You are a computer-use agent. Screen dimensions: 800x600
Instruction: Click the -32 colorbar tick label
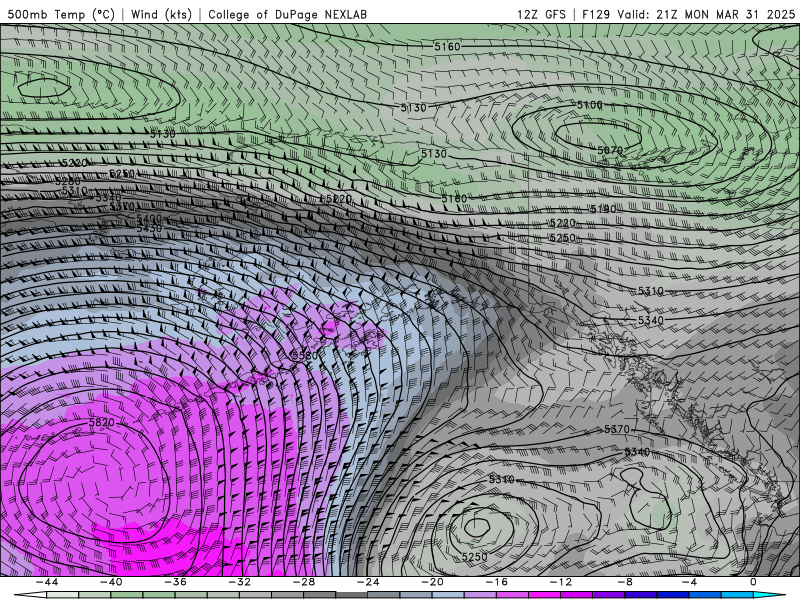point(239,582)
